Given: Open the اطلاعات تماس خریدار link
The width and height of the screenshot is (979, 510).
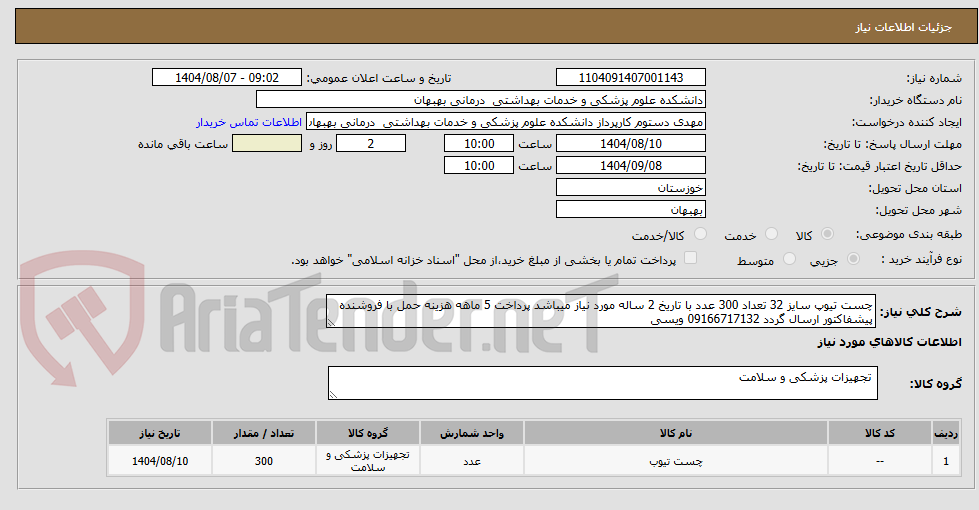Looking at the screenshot, I should pos(249,122).
